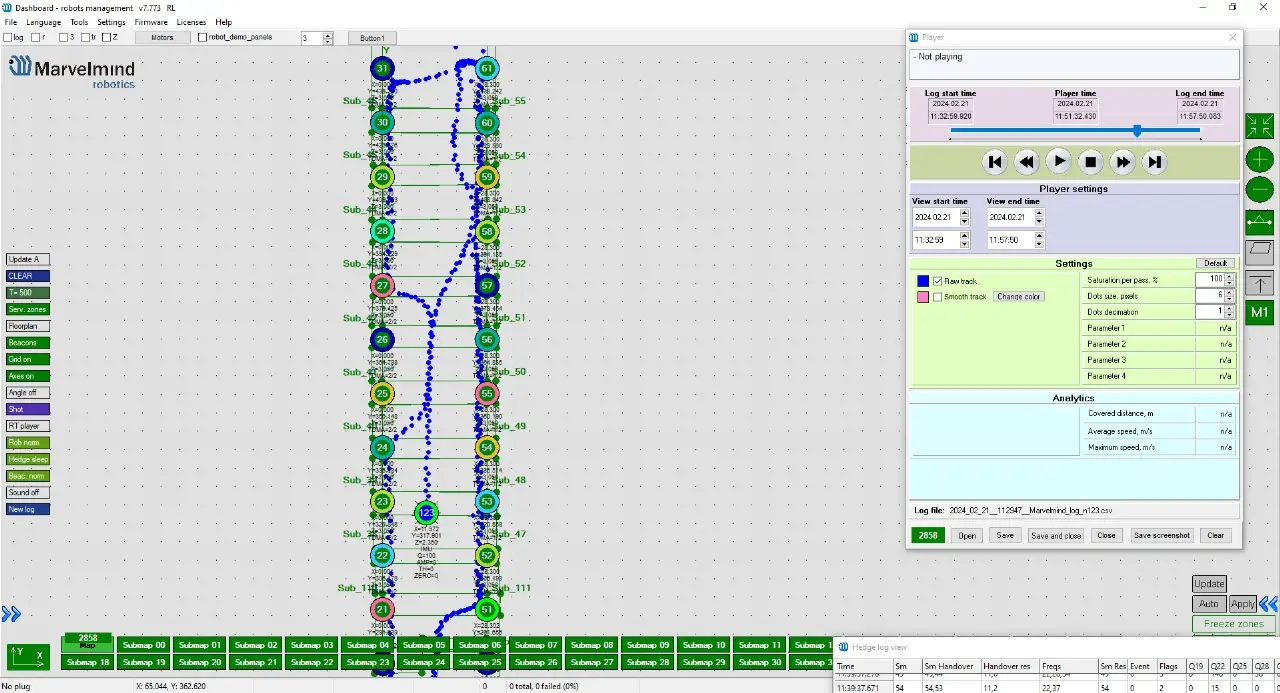
Task: Stop the log playback
Action: [x=1091, y=161]
